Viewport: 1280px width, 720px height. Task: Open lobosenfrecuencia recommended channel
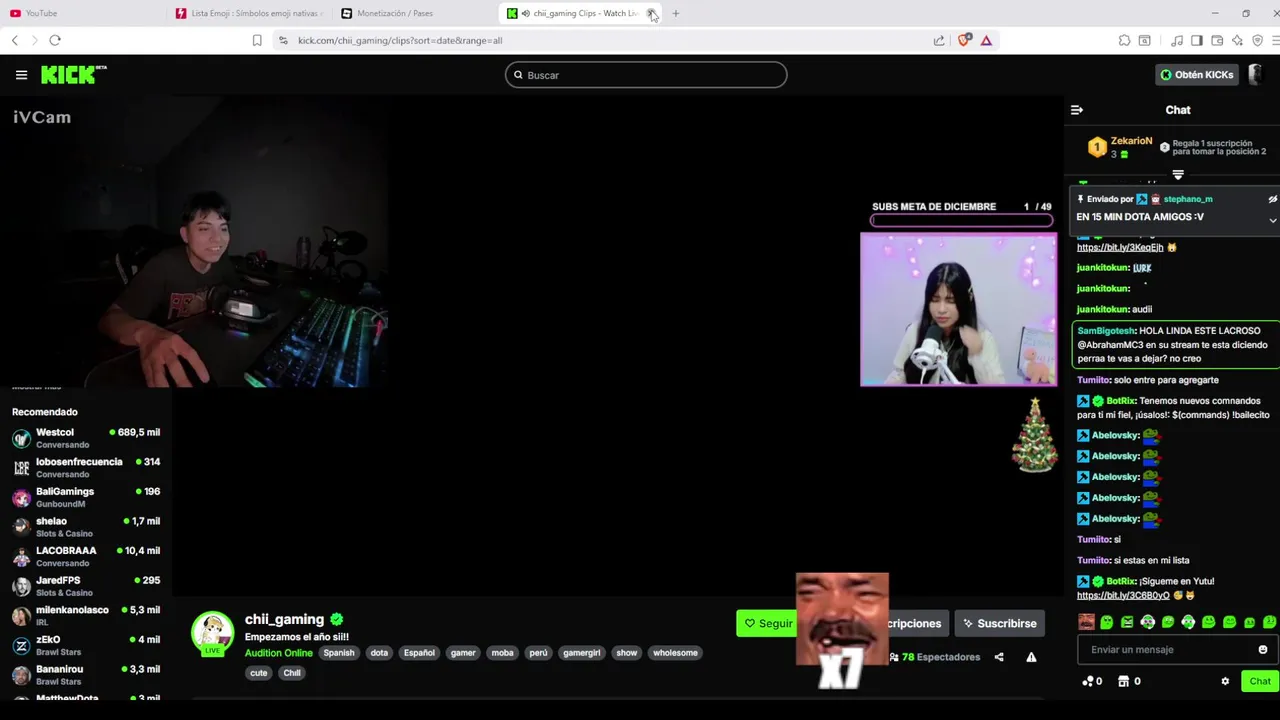(x=86, y=468)
